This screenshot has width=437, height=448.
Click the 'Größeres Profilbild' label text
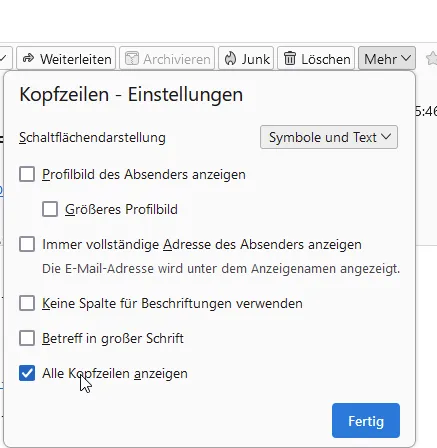[121, 210]
